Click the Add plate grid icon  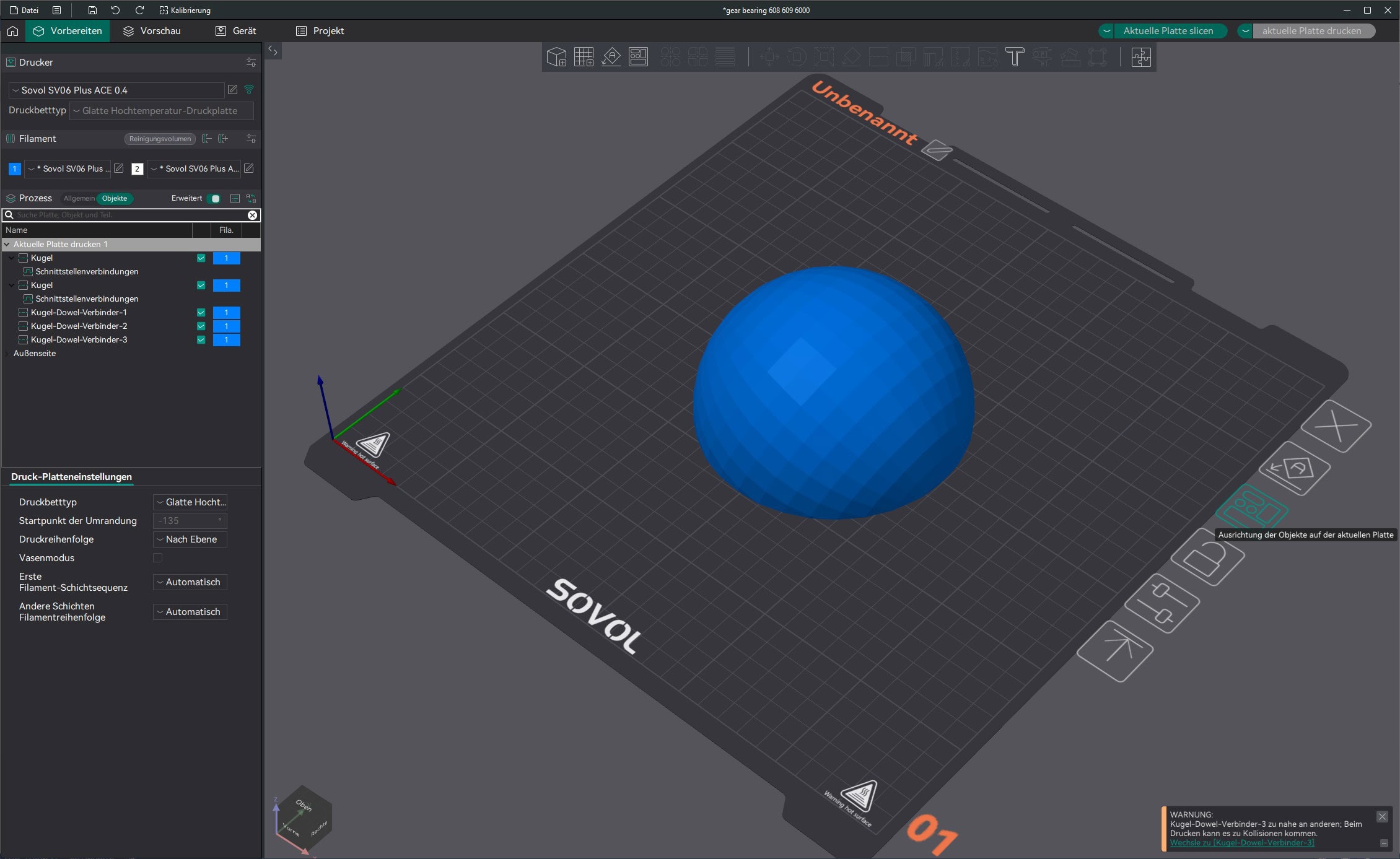click(x=584, y=57)
